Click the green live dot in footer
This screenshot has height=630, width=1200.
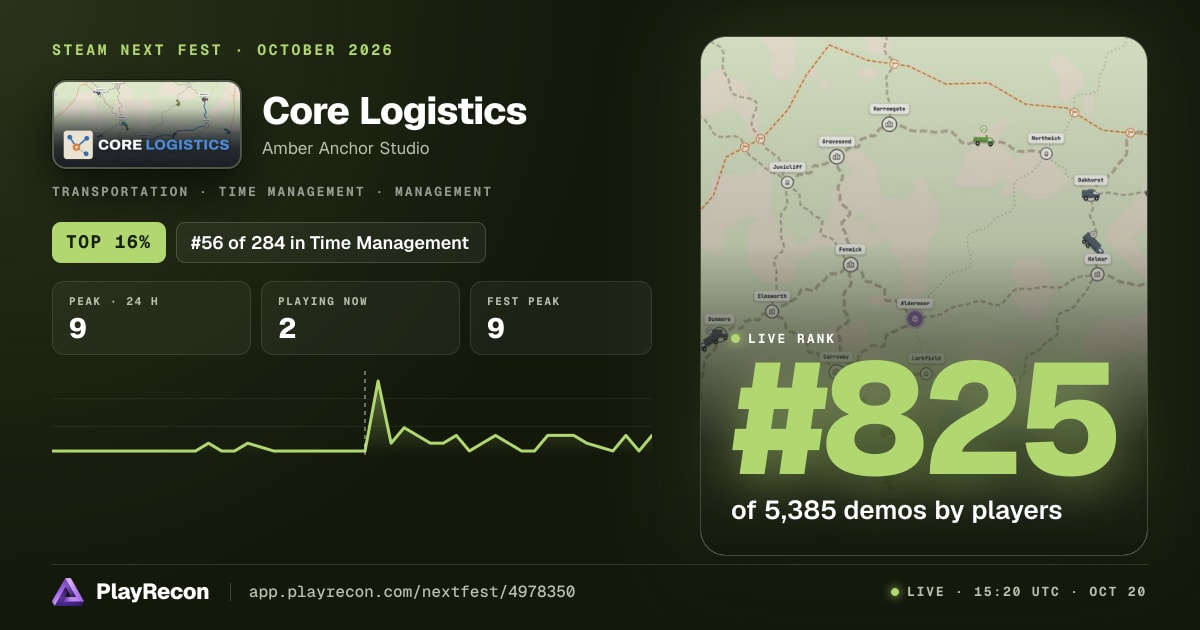[895, 592]
